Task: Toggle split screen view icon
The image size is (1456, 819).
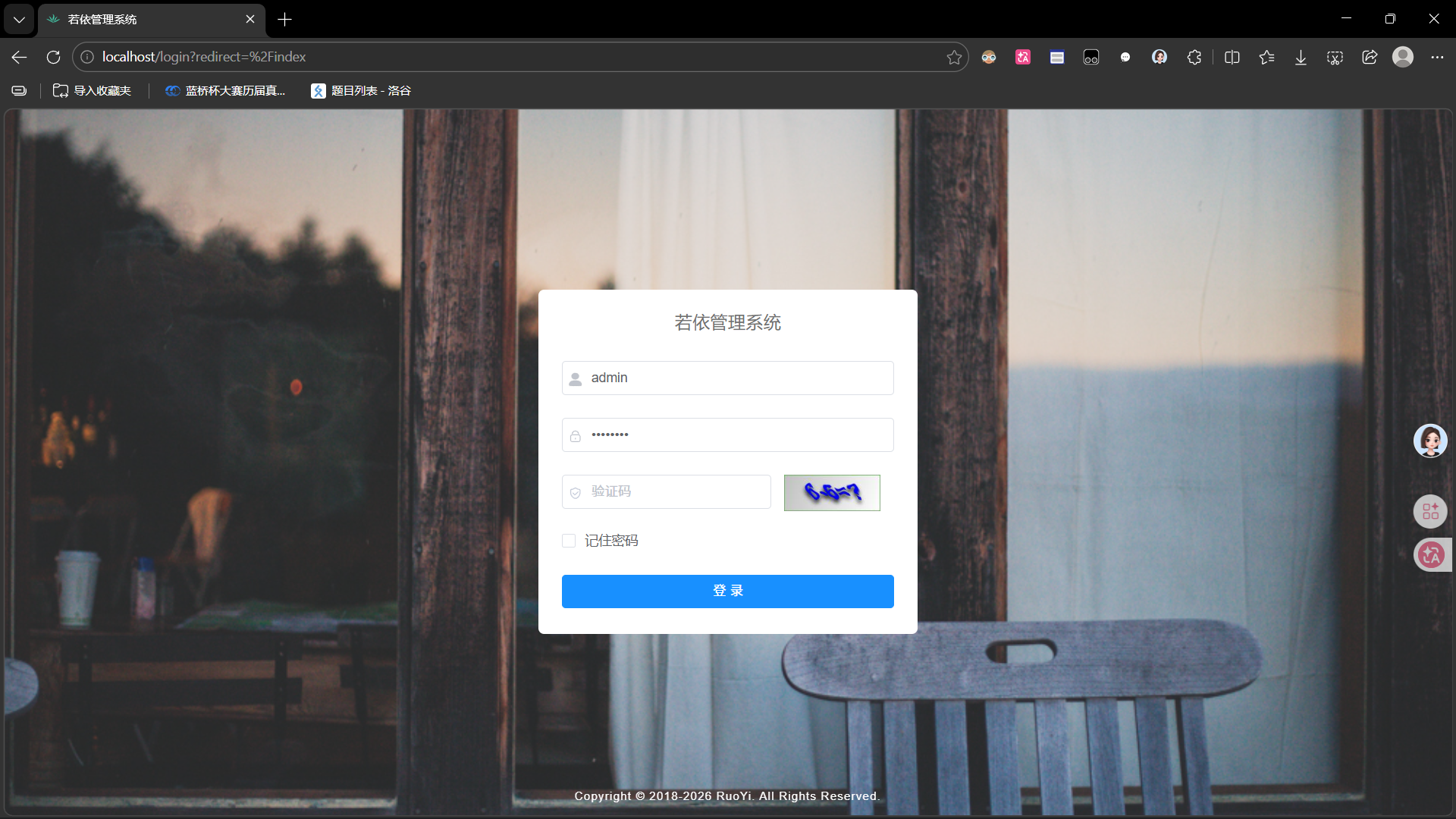Action: pos(1232,57)
